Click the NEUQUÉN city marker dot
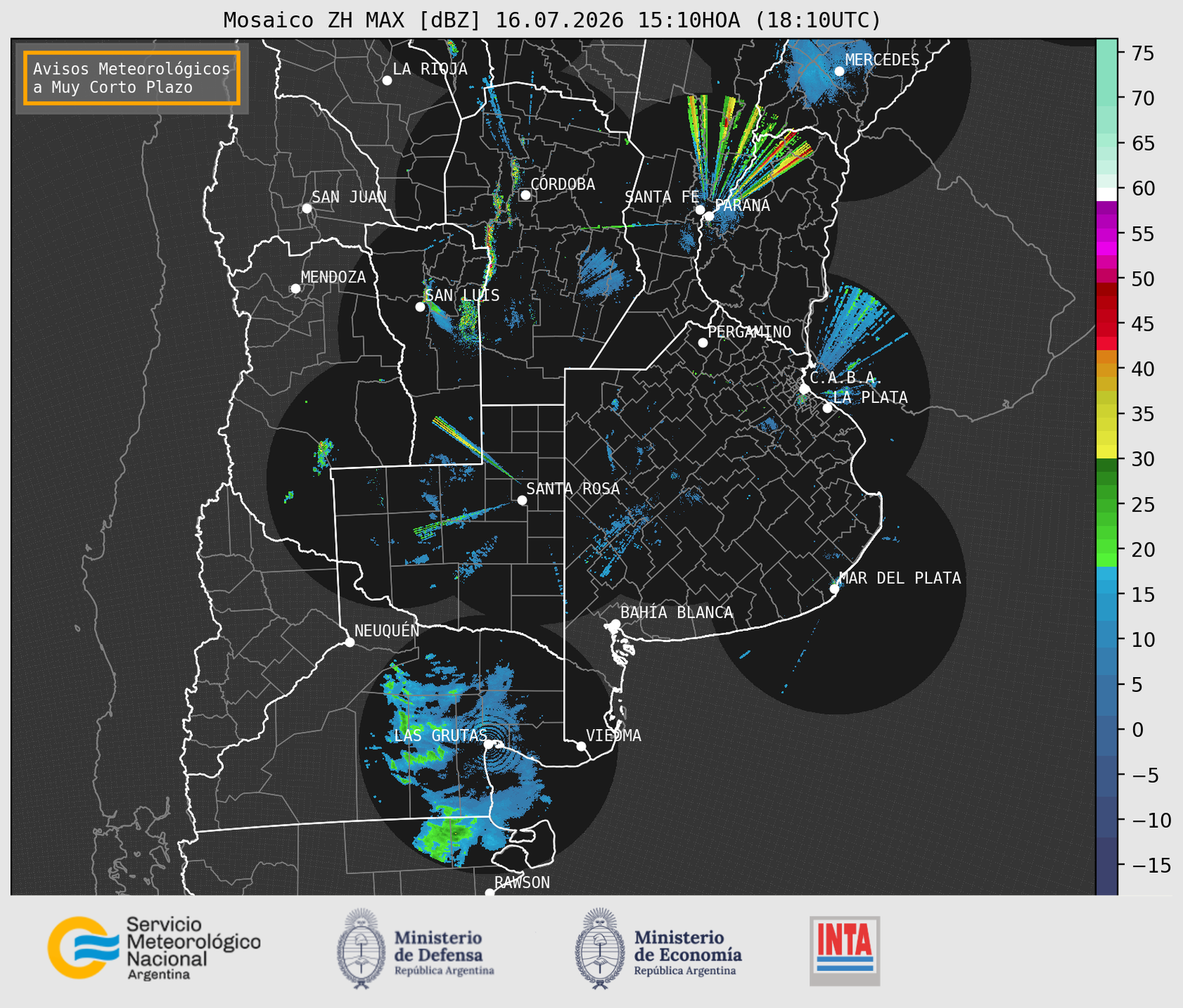 point(349,642)
